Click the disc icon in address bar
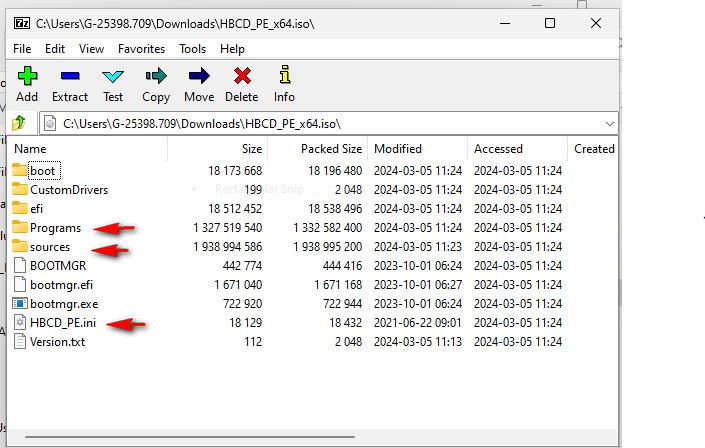The height and width of the screenshot is (448, 705). coord(50,123)
